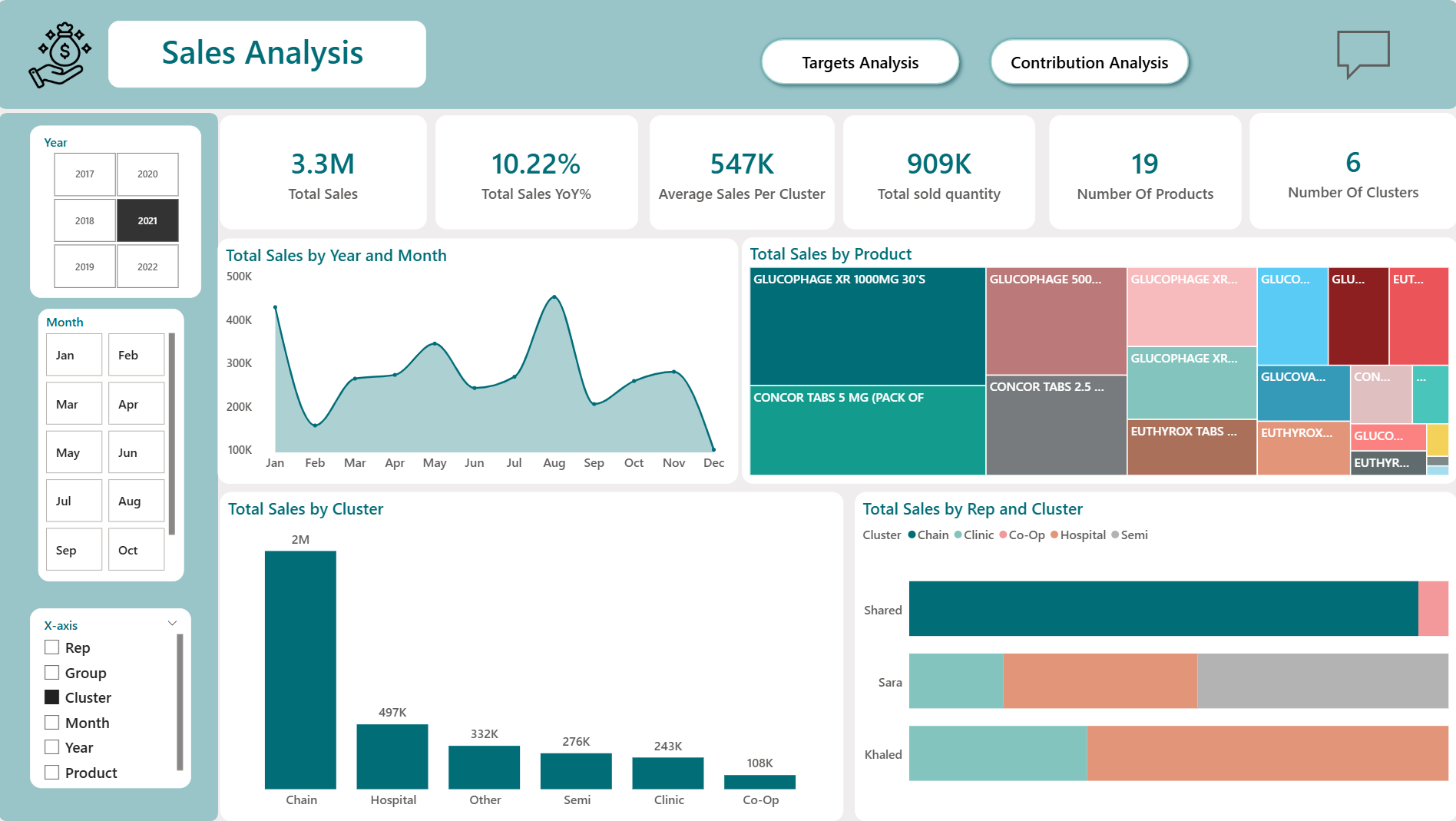Filter by Aug in Month slicer

click(x=136, y=501)
